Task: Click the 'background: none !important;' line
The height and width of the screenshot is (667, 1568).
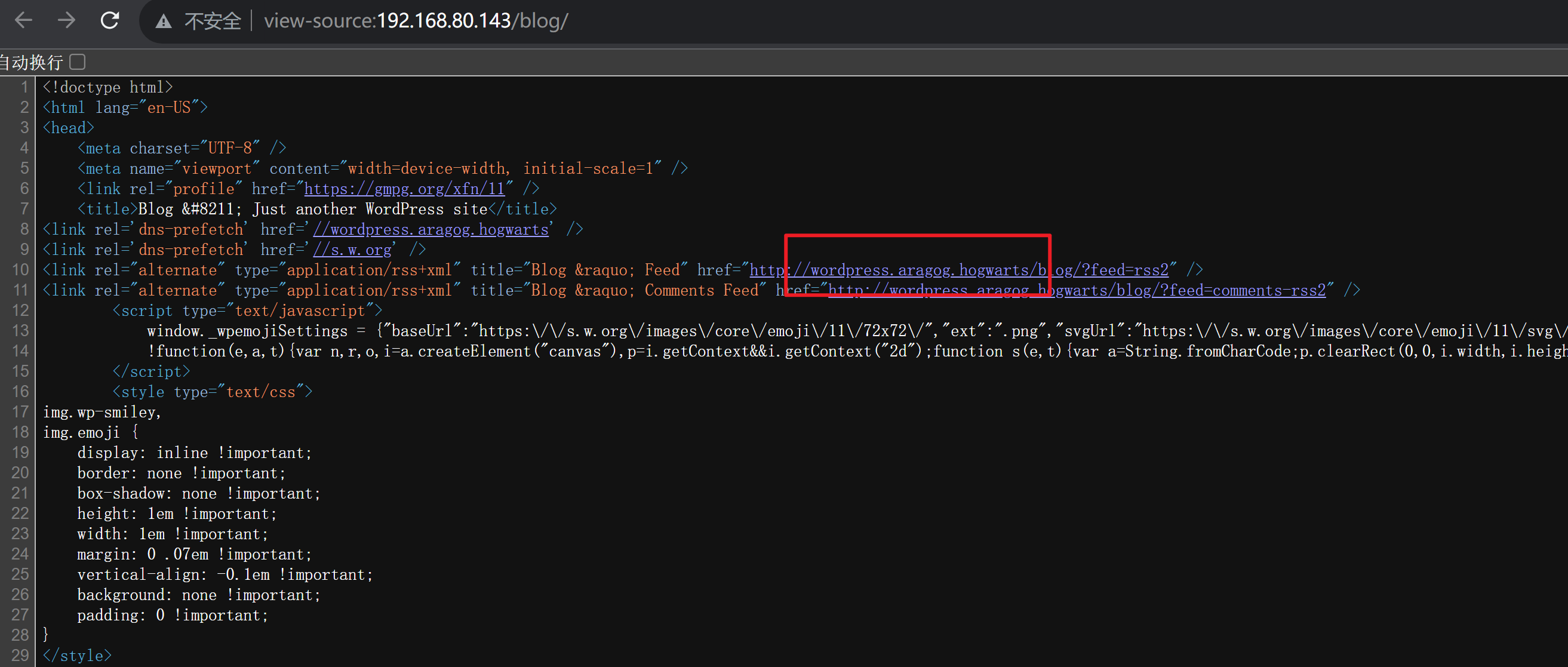Action: pyautogui.click(x=199, y=595)
